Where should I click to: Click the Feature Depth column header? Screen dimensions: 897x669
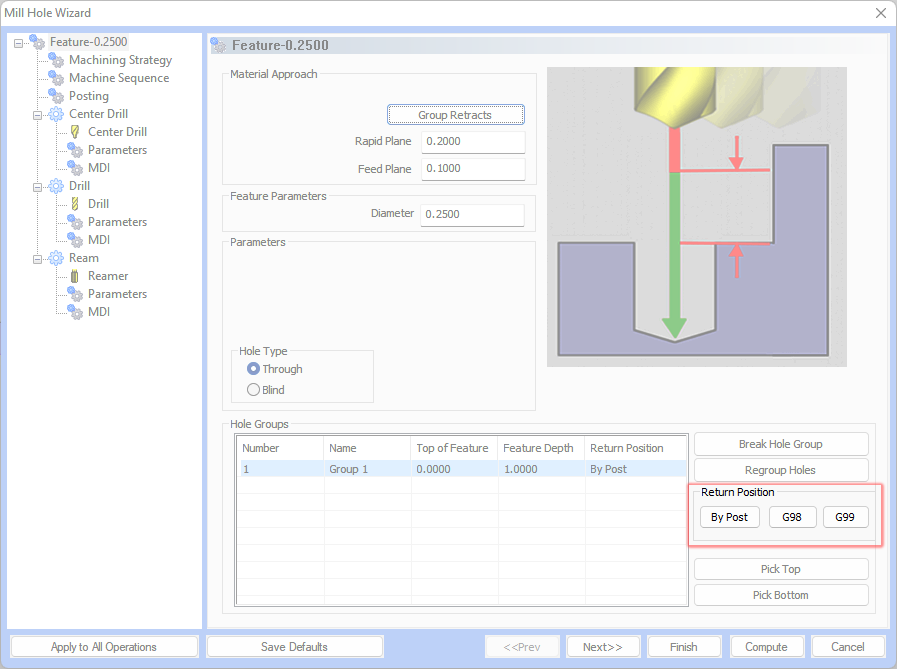(542, 448)
